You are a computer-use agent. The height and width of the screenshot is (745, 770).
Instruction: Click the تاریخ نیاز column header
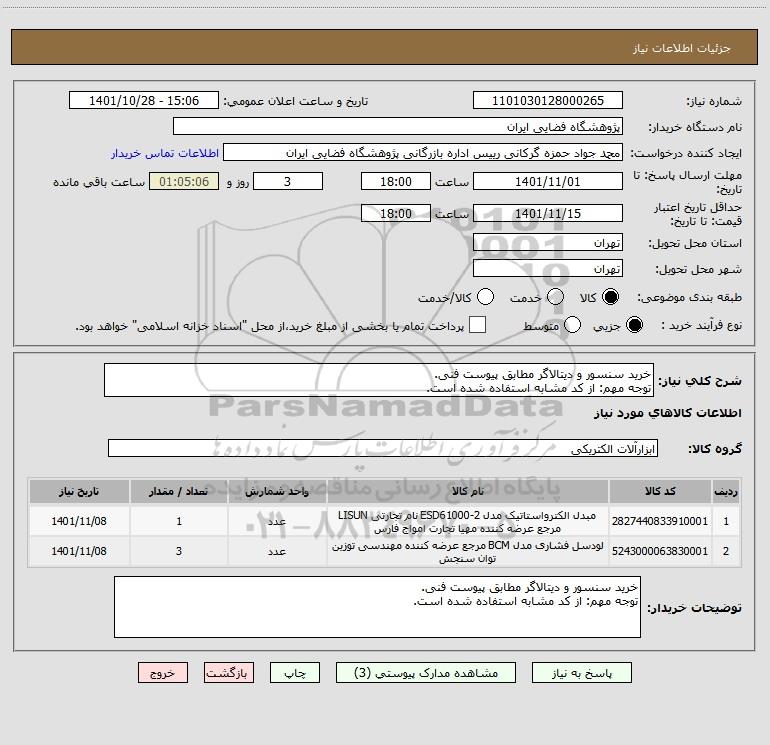click(79, 492)
